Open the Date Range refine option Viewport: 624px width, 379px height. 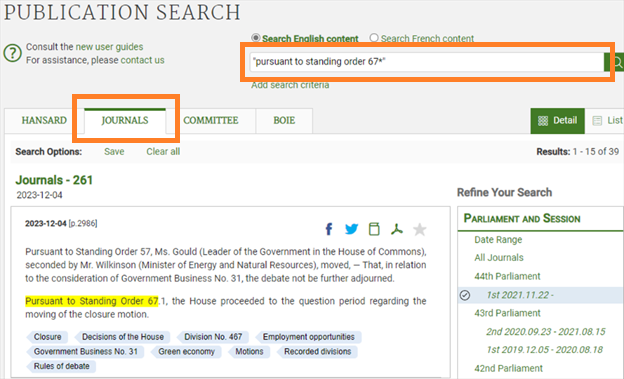[498, 240]
